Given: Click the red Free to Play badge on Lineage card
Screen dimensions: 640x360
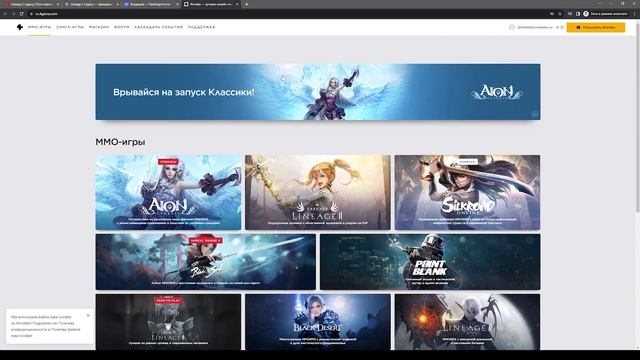Looking at the screenshot, I should click(168, 300).
